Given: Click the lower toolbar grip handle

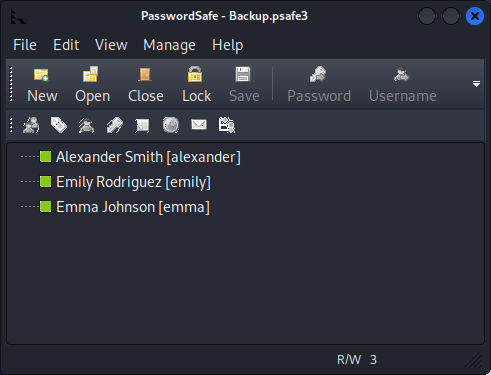Looking at the screenshot, I should click(11, 125).
